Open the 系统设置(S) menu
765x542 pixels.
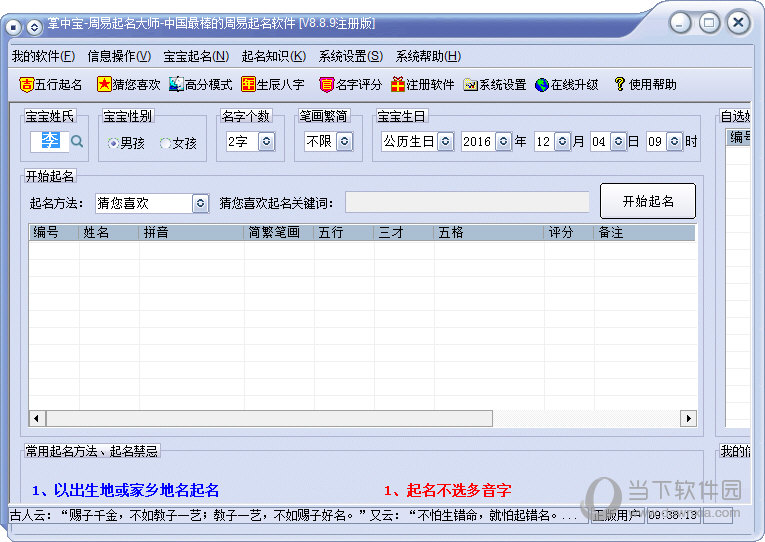pos(351,56)
